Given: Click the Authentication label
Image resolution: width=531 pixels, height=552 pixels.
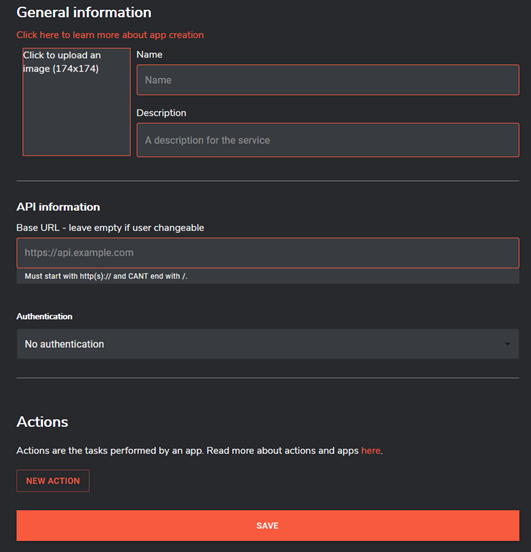Looking at the screenshot, I should (x=44, y=316).
